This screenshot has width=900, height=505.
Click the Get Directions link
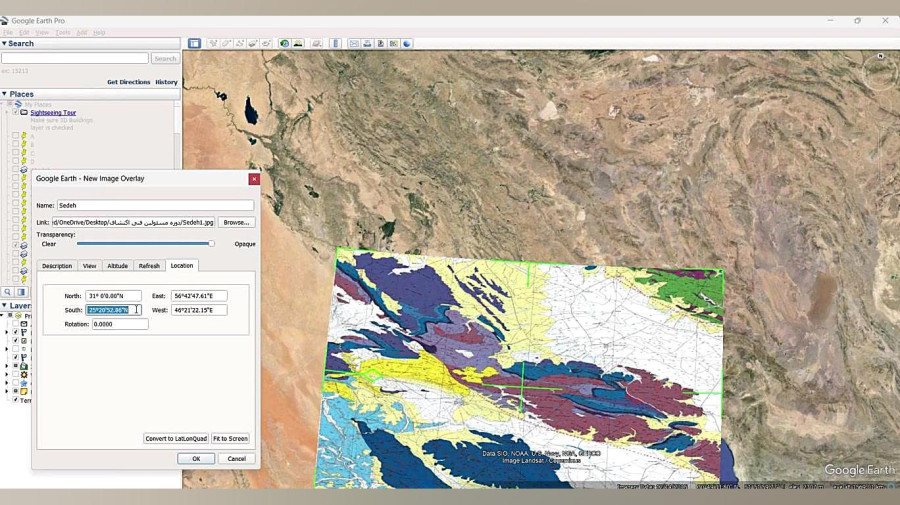point(129,82)
